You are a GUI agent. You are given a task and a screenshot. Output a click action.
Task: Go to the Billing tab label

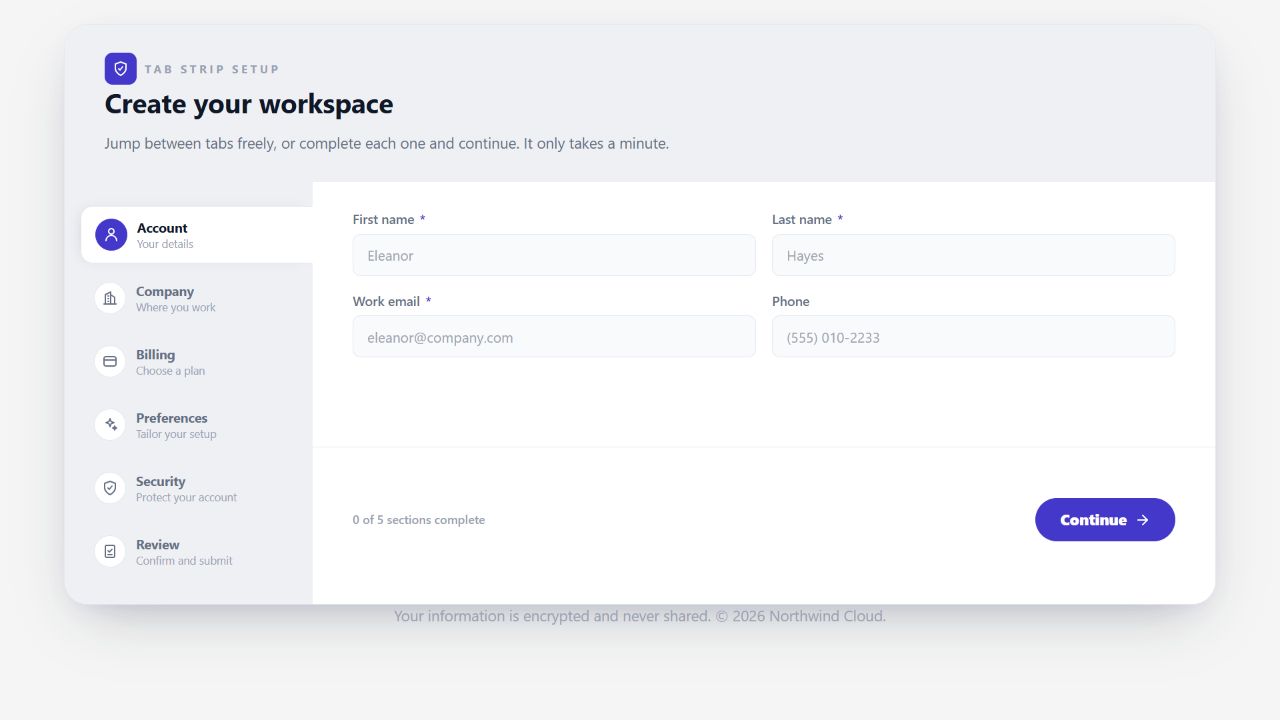tap(155, 354)
